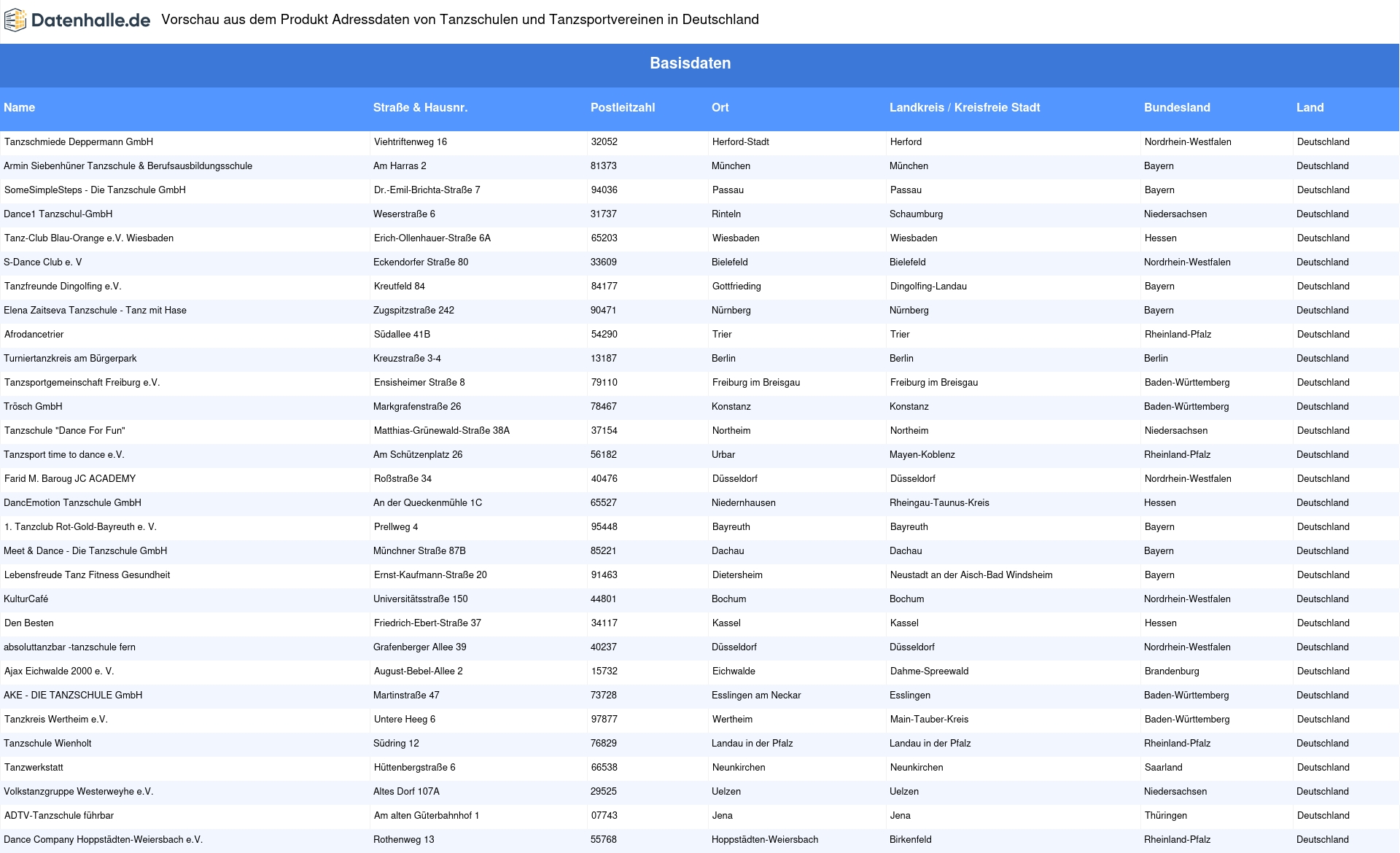Screen dimensions: 1400x853
Task: Select the KulturCafé name cell
Action: point(26,599)
